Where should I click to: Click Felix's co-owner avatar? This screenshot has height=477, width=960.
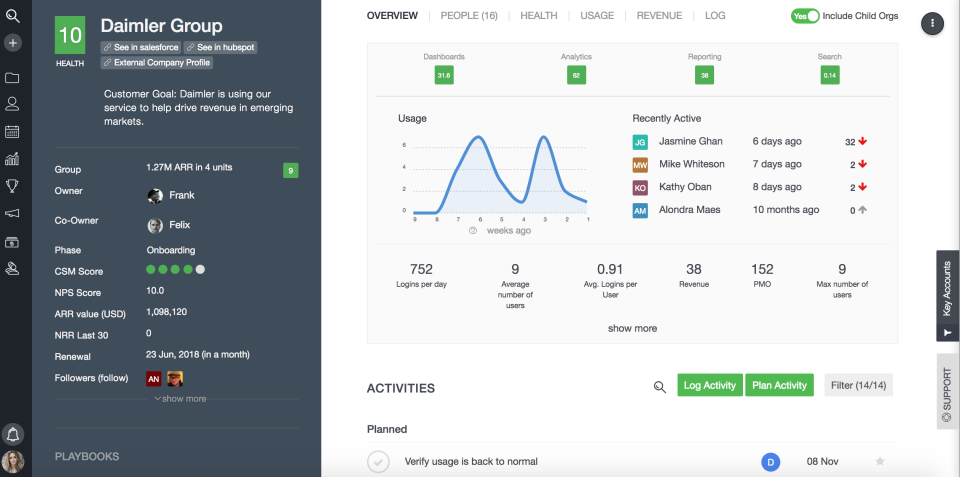[x=155, y=225]
